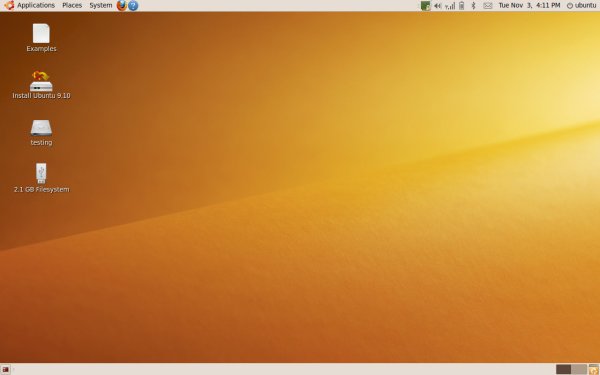Click the Ubuntu logo in the panel
Image resolution: width=600 pixels, height=375 pixels.
click(9, 5)
